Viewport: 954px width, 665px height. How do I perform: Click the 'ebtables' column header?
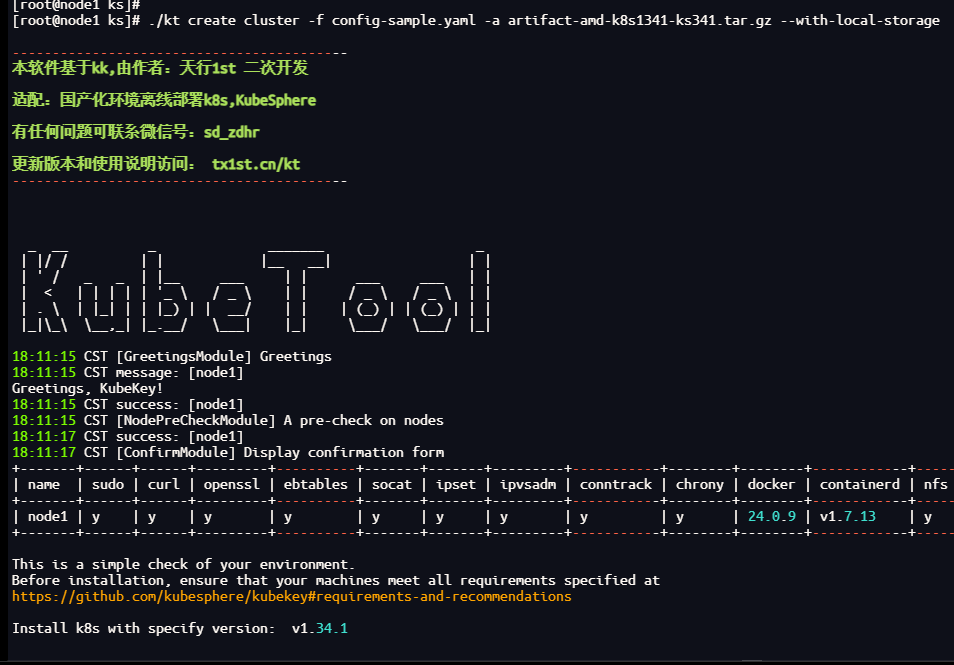tap(316, 484)
